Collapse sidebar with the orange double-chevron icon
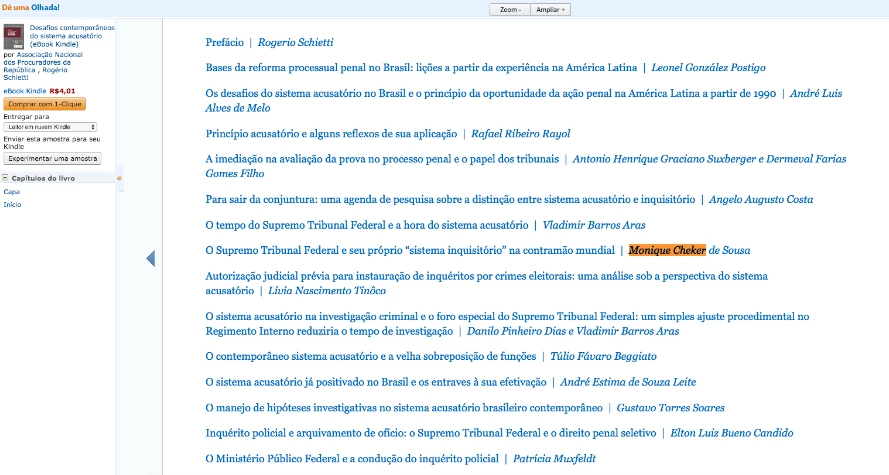 tap(120, 178)
